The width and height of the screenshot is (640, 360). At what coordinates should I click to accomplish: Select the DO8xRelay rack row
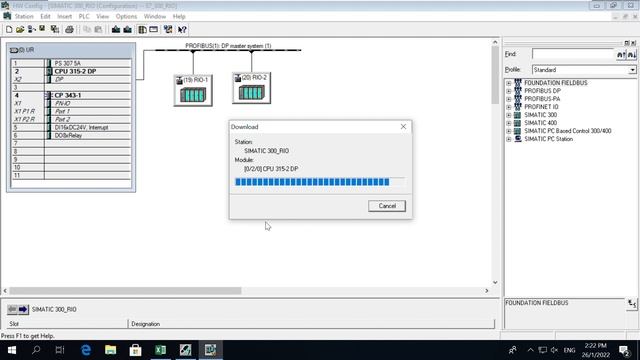tap(71, 136)
